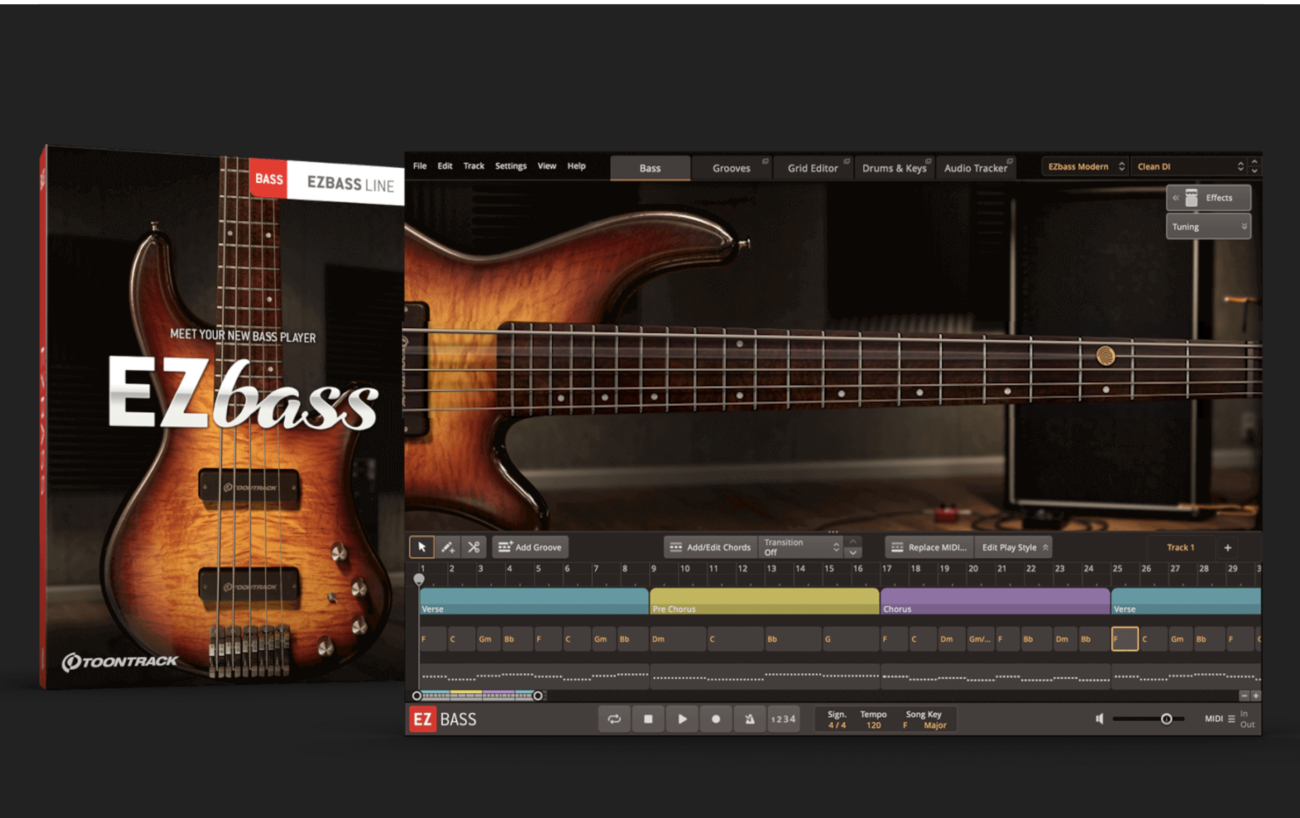The height and width of the screenshot is (818, 1300).
Task: Click the bass fretboard string marker
Action: pos(1105,355)
